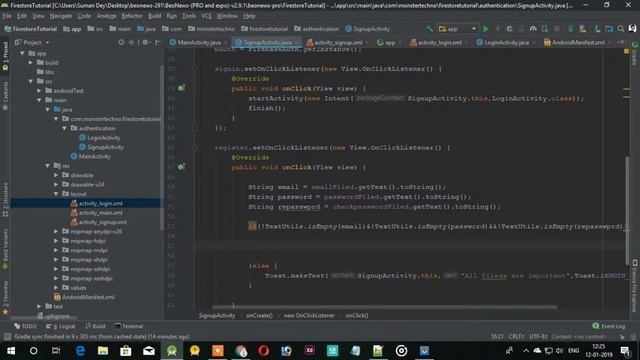The width and height of the screenshot is (640, 360).
Task: Click the collapse all icon in the Project panel
Action: click(x=131, y=42)
